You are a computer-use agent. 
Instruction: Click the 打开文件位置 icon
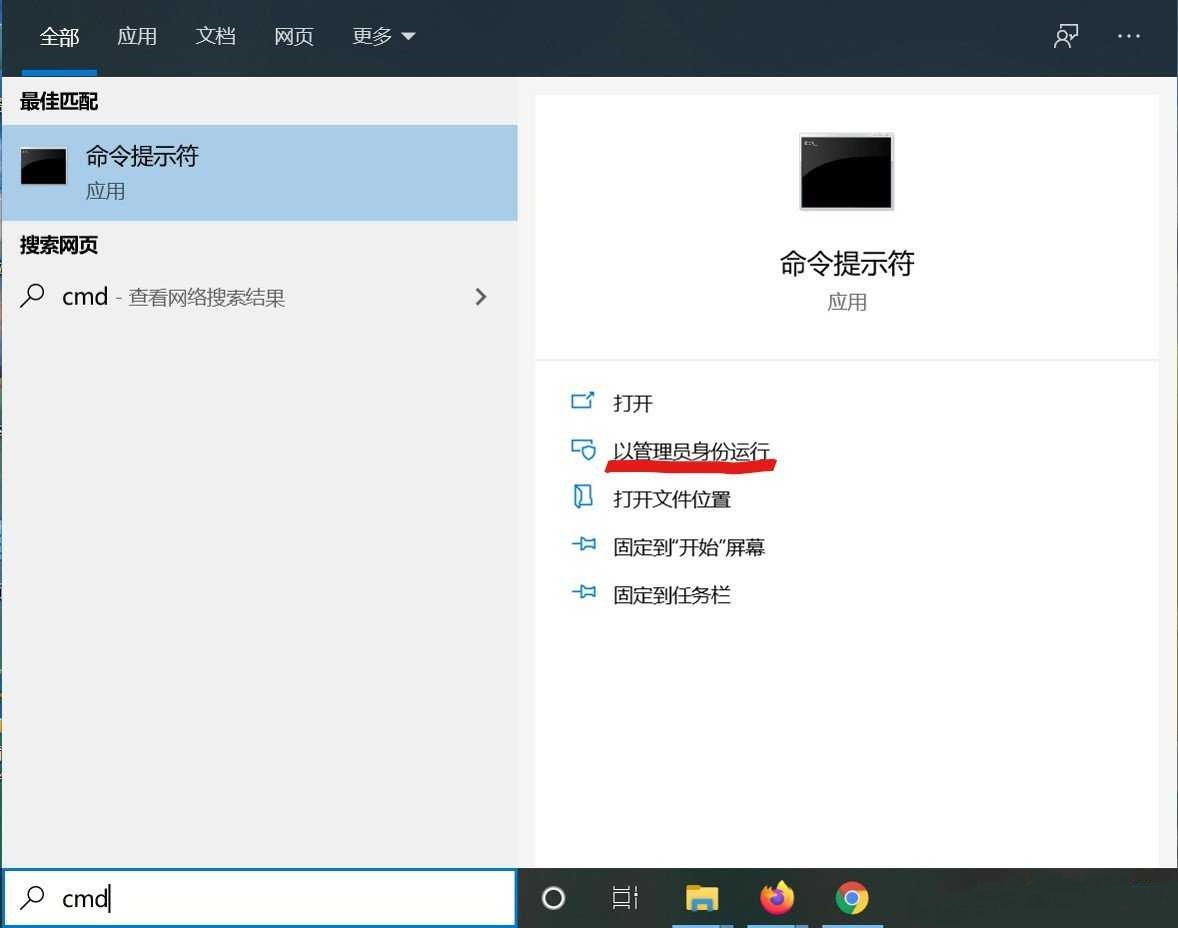[x=584, y=498]
